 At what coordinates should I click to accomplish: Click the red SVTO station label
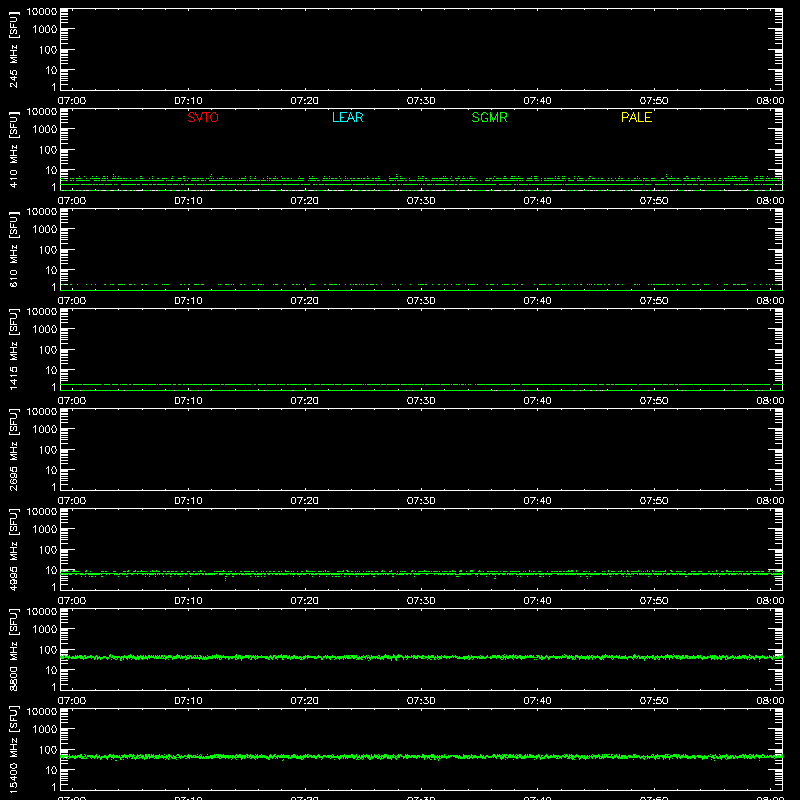pyautogui.click(x=203, y=117)
